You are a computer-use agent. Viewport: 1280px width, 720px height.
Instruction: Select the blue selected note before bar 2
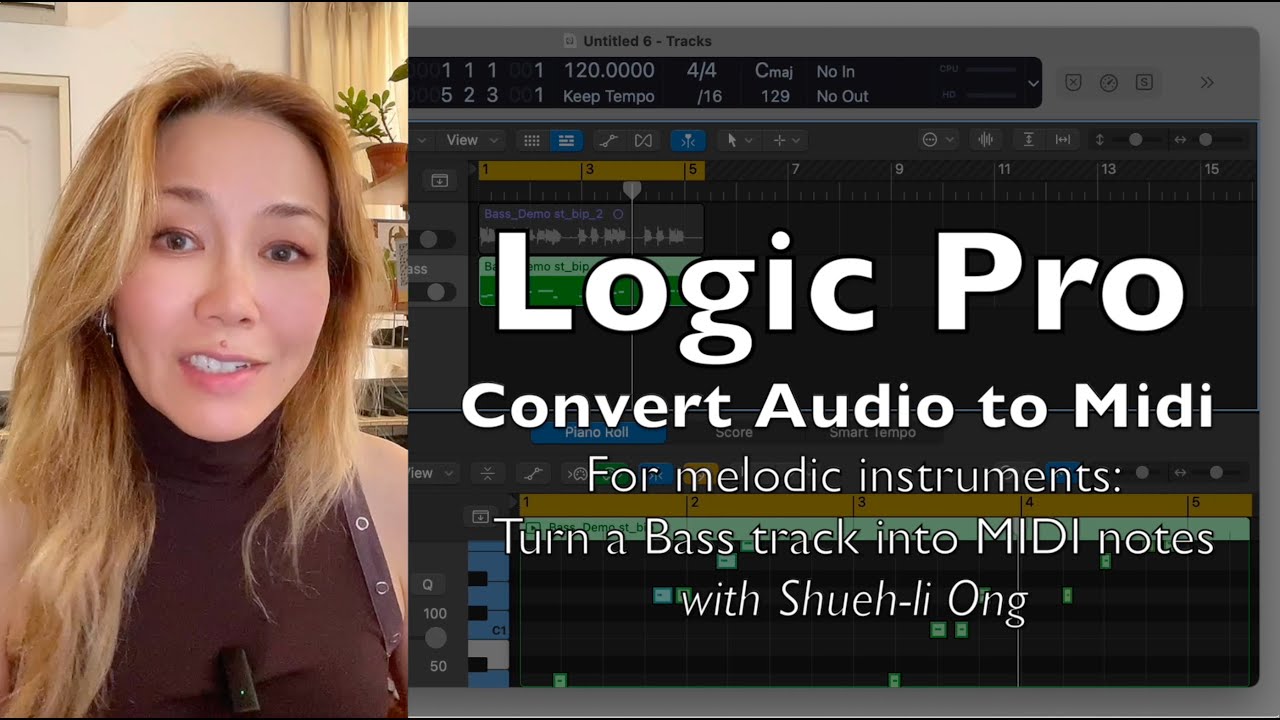pyautogui.click(x=662, y=595)
